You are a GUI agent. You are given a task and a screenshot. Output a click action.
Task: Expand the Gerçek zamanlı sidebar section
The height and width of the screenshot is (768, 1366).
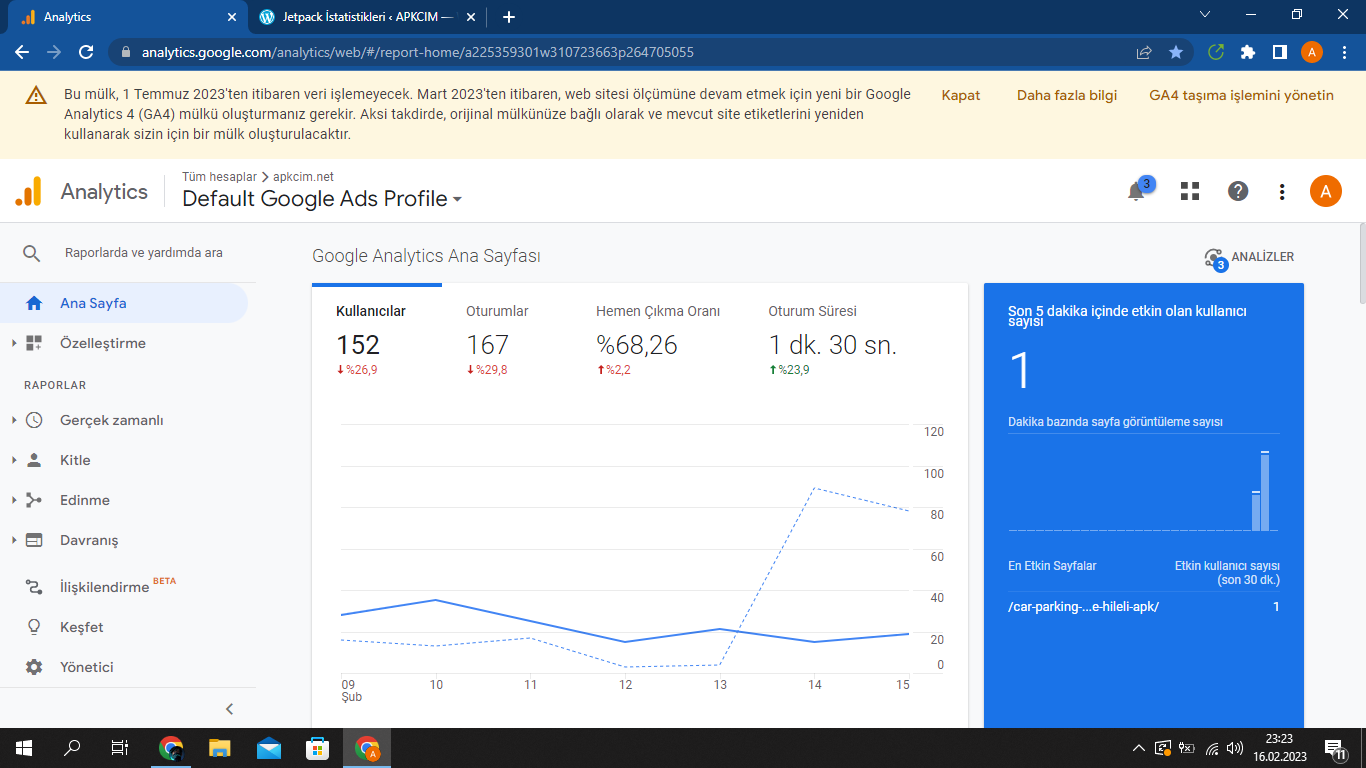(x=14, y=420)
